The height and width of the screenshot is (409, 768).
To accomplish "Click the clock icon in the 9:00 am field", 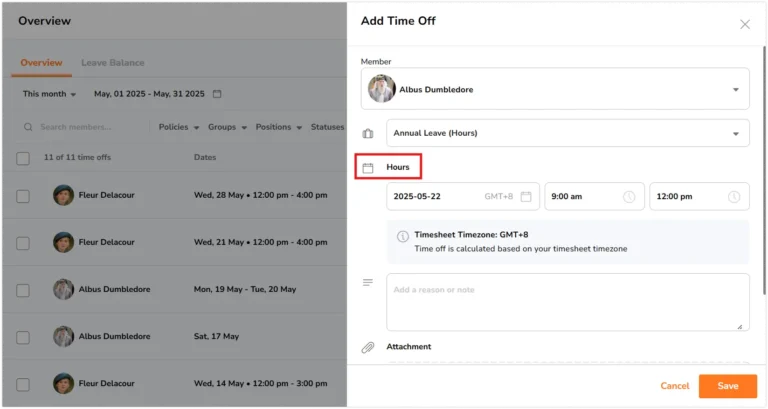I will point(629,197).
